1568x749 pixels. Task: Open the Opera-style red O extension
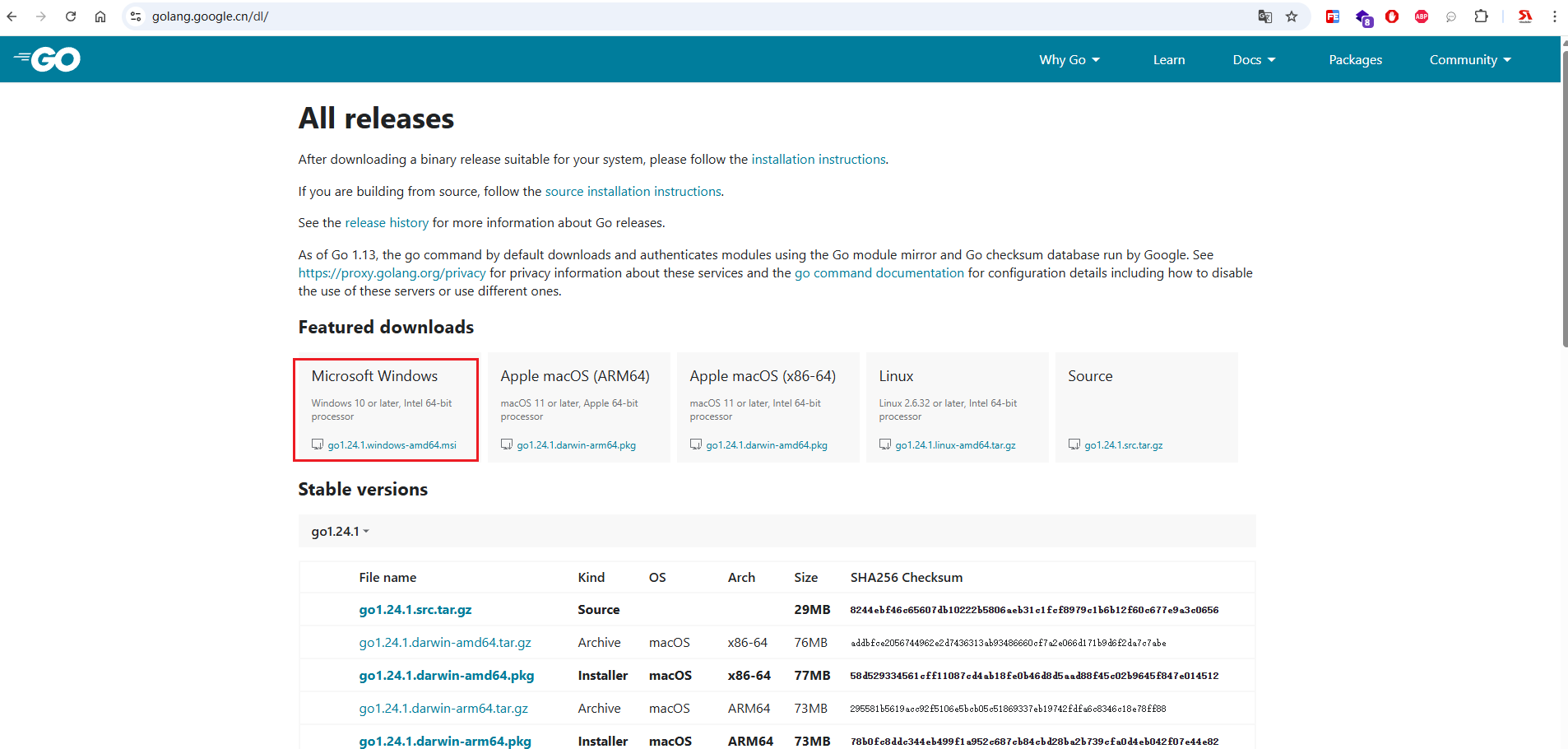(1392, 16)
